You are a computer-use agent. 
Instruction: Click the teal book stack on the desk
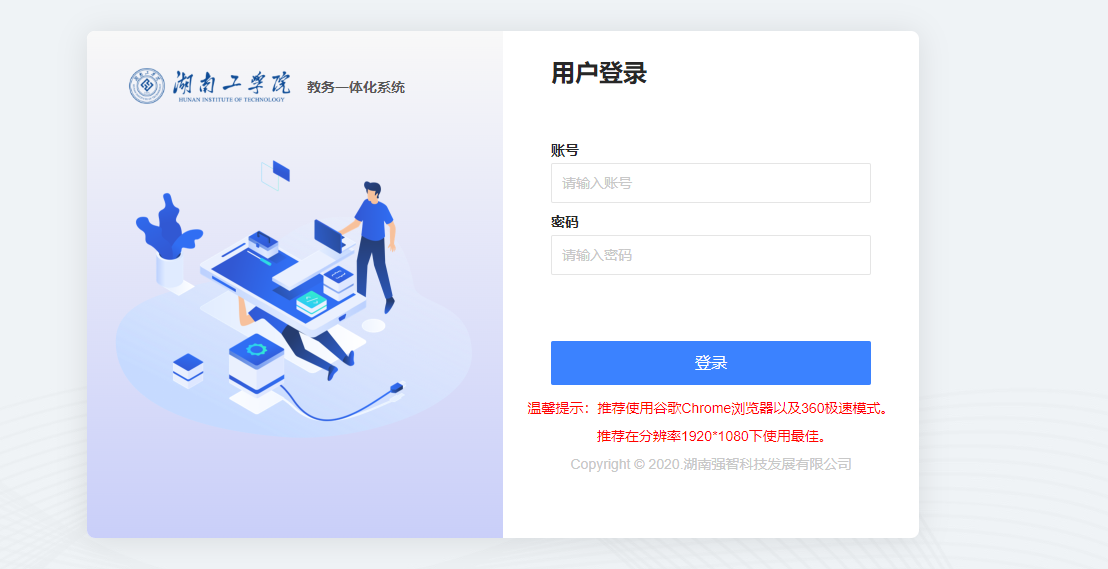tap(311, 303)
